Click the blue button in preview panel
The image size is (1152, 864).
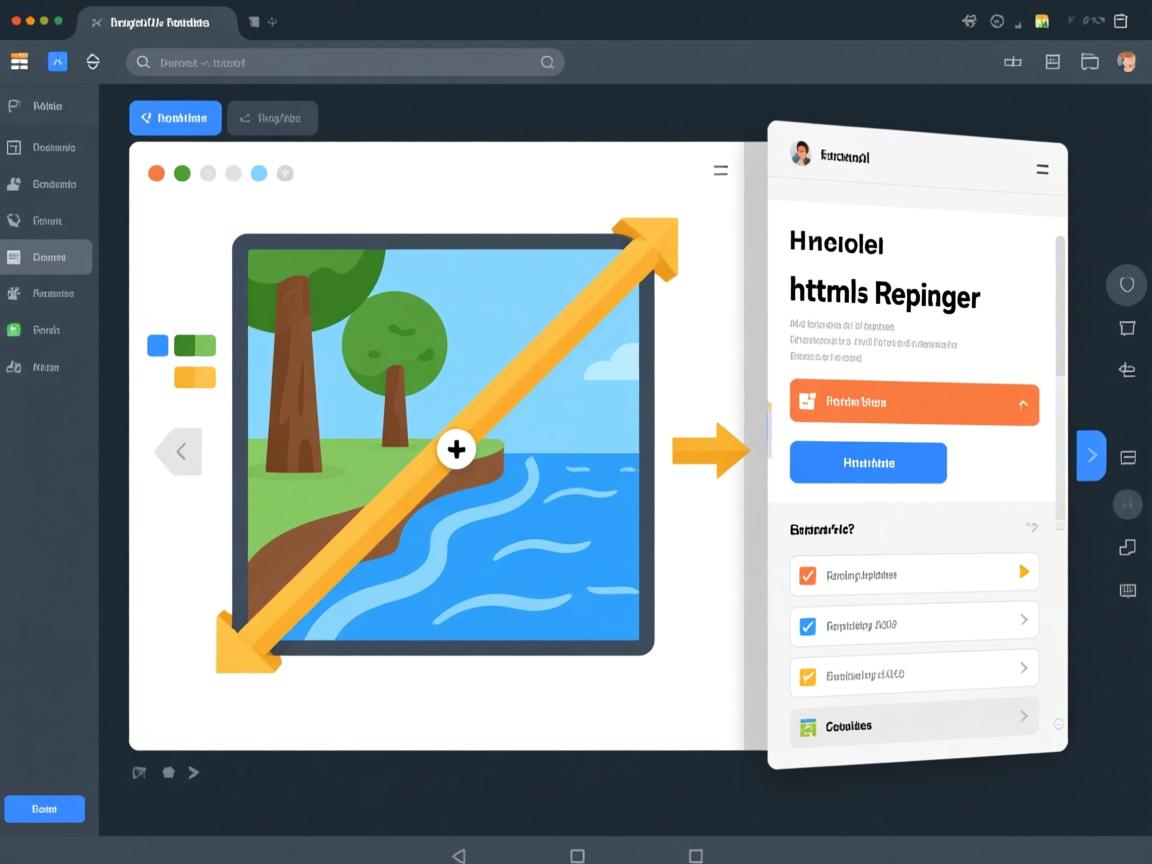(868, 463)
